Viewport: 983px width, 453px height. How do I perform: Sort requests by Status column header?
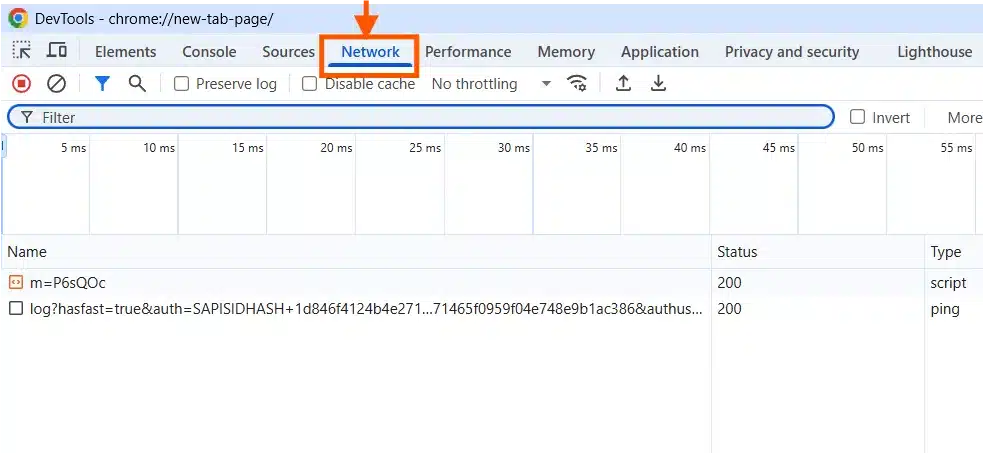click(818, 252)
